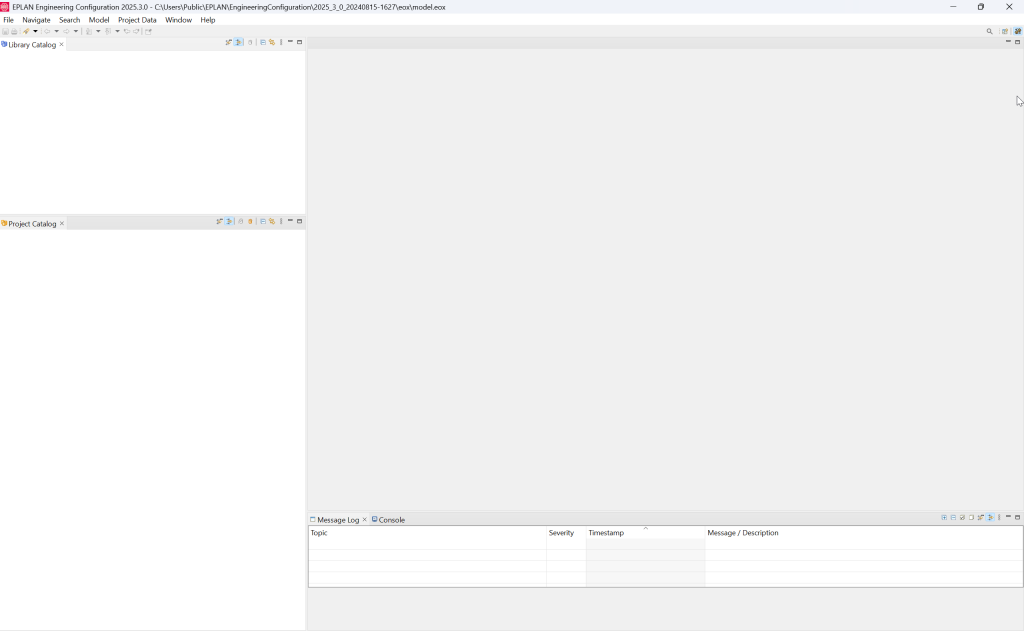Click the Back navigation arrow in toolbar
This screenshot has width=1024, height=631.
47,31
